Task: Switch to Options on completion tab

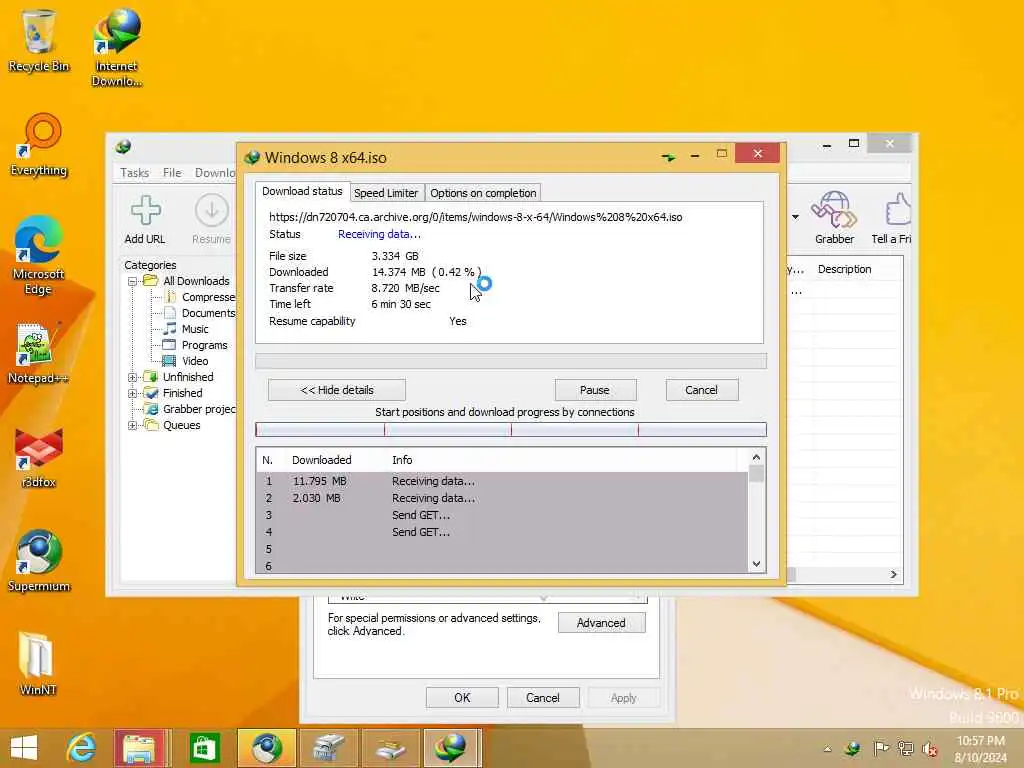Action: (x=483, y=193)
